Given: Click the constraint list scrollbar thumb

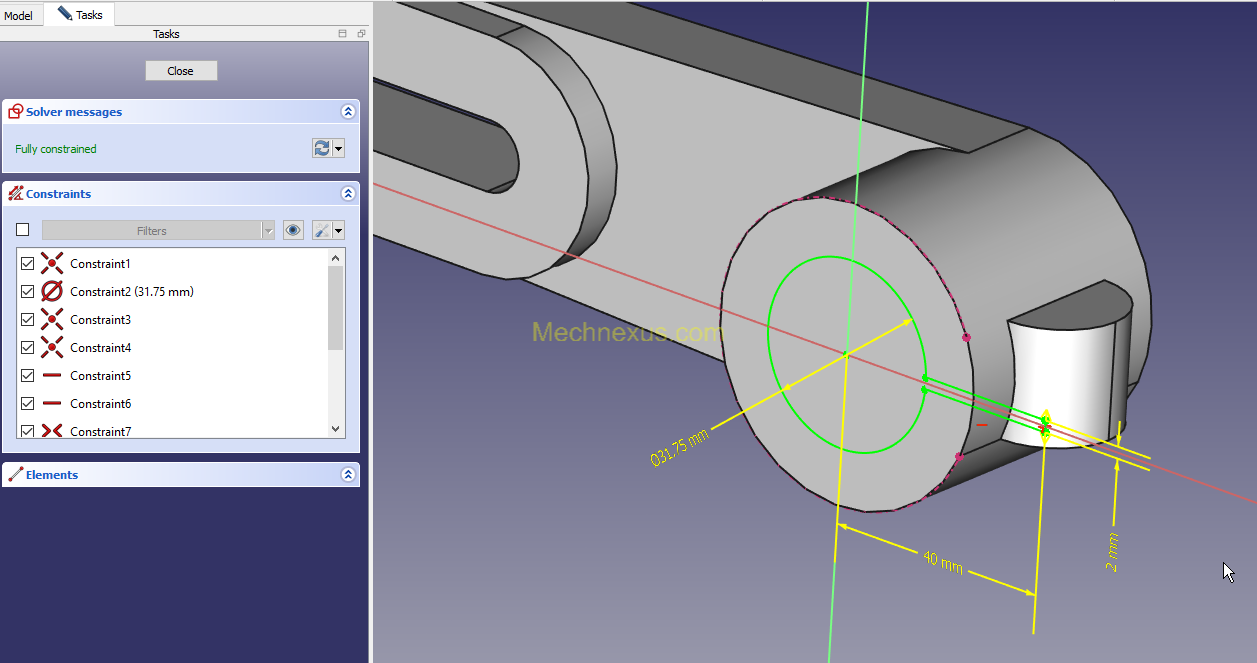Looking at the screenshot, I should (335, 308).
